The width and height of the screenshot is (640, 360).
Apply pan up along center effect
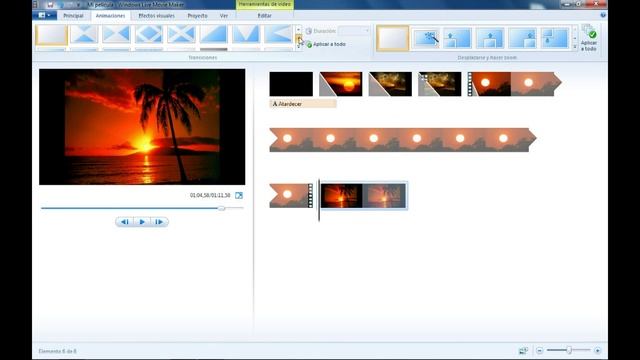click(x=490, y=38)
